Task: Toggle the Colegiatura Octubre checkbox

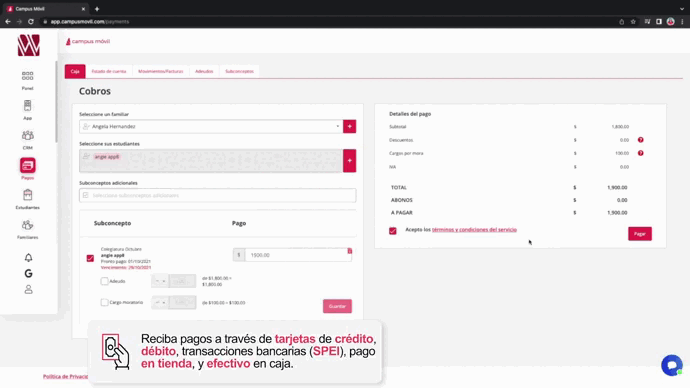Action: click(x=90, y=258)
